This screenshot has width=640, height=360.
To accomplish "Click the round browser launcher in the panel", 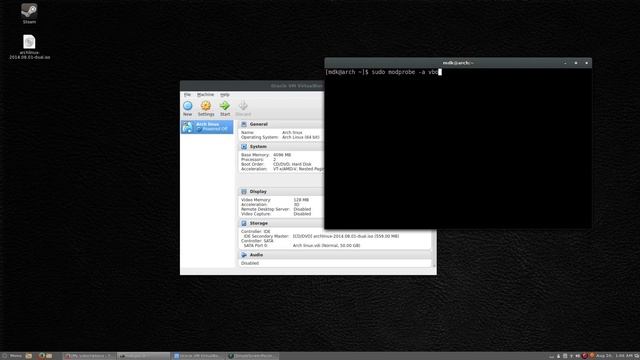I will (42, 356).
